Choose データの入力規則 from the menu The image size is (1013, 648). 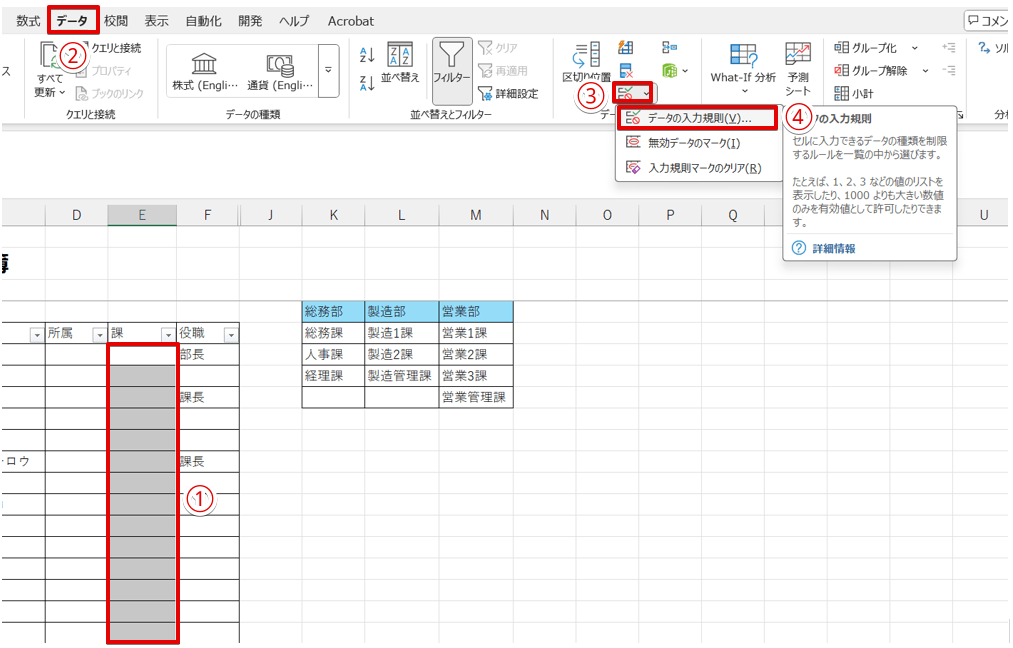[698, 118]
